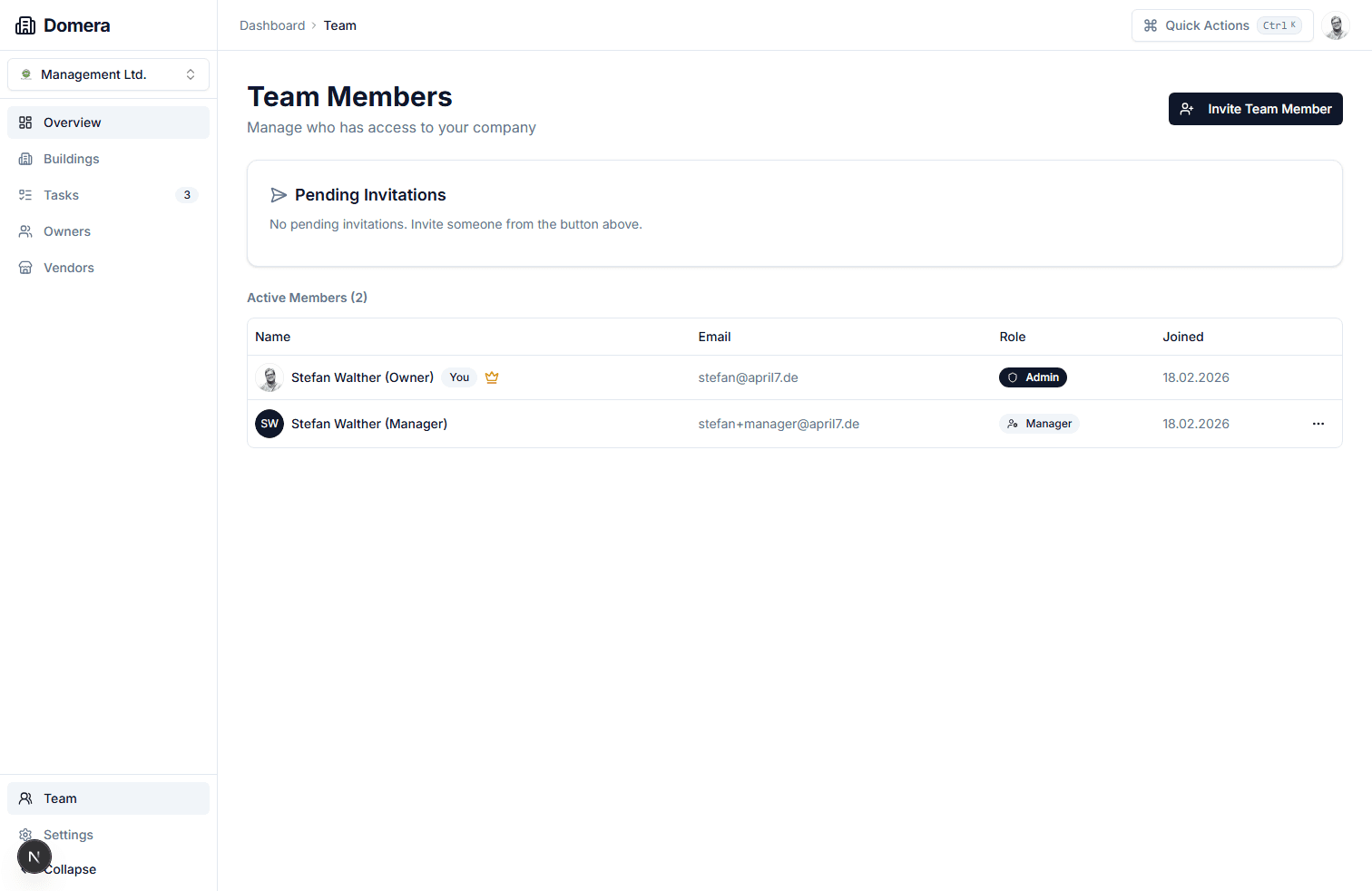Open the profile avatar in the top bar
The width and height of the screenshot is (1372, 891).
coord(1336,25)
